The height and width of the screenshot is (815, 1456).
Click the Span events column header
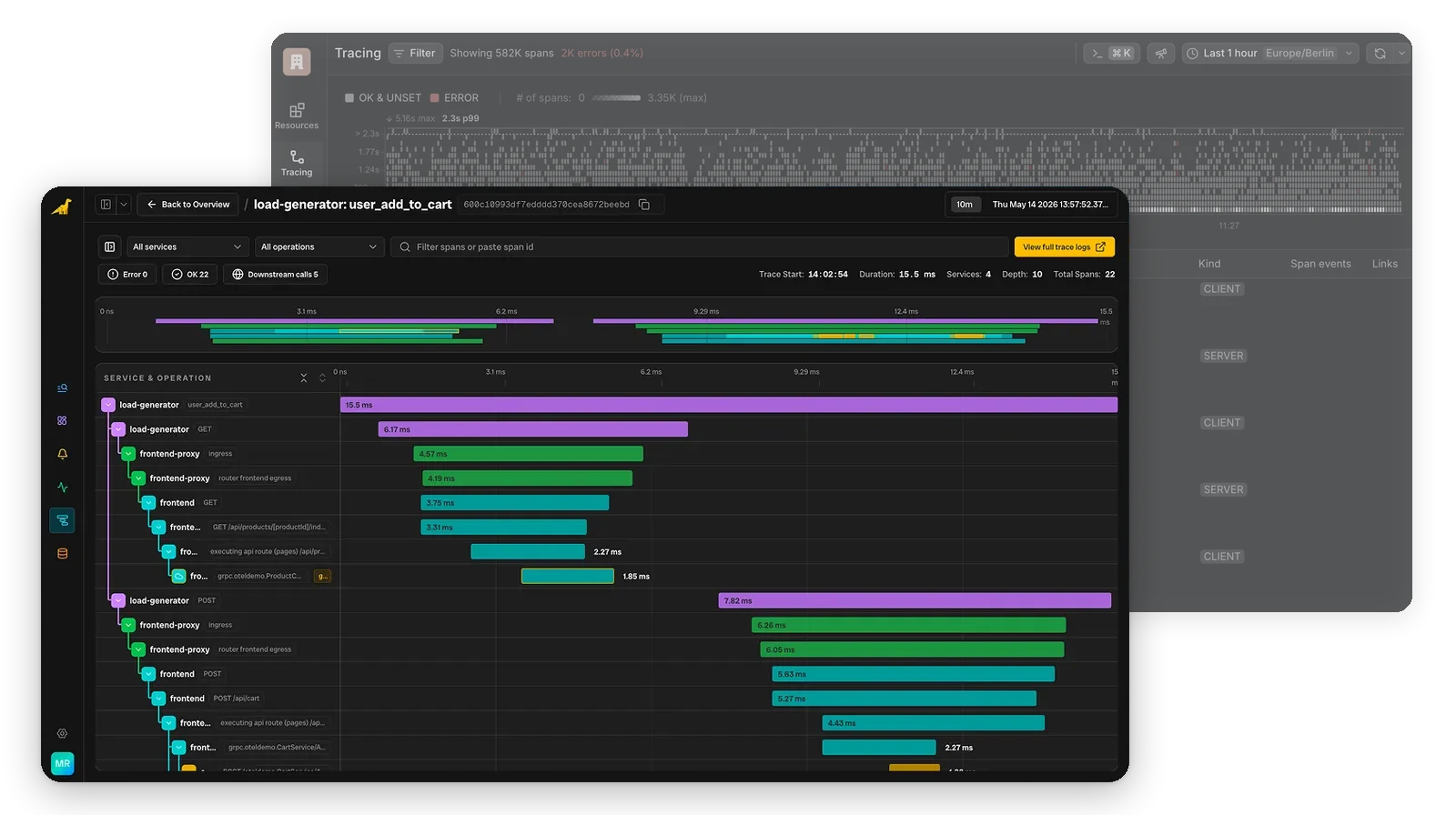1320,264
